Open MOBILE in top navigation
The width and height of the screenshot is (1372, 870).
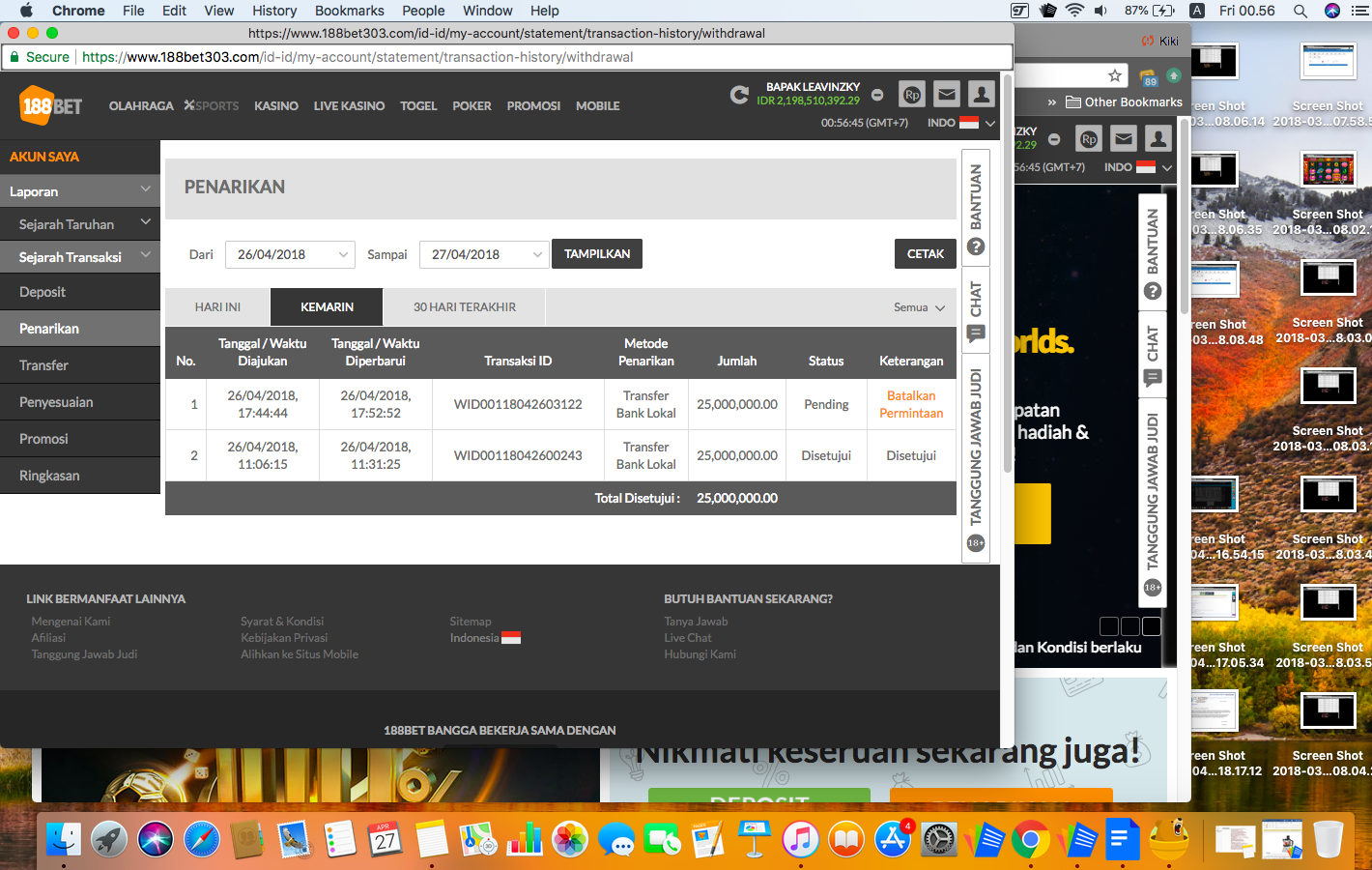click(x=598, y=105)
